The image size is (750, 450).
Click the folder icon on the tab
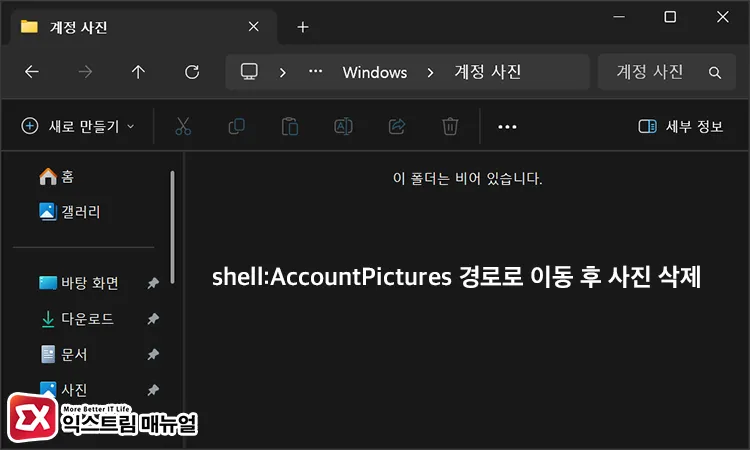tap(29, 26)
